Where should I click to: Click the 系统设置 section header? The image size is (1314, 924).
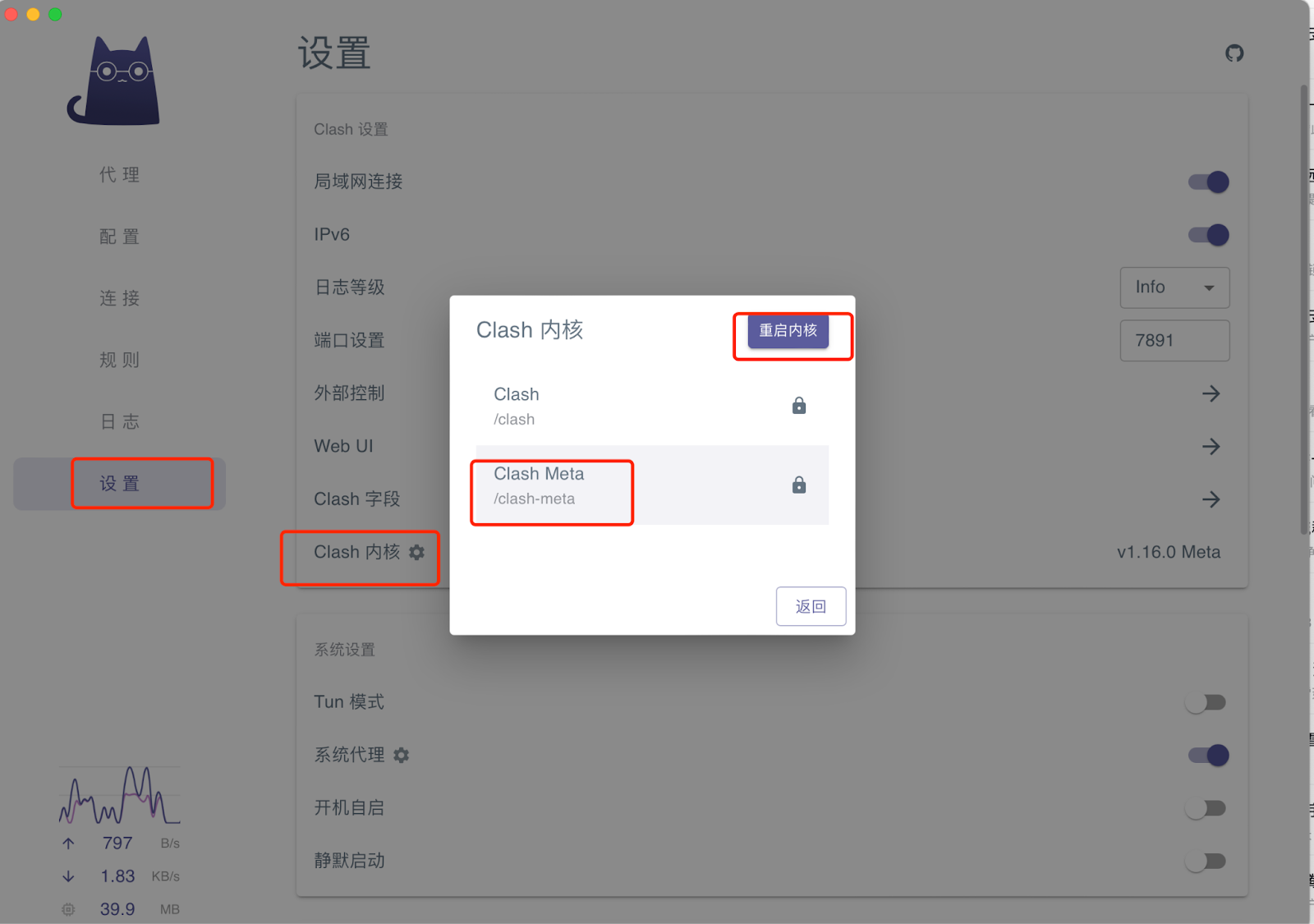point(344,650)
